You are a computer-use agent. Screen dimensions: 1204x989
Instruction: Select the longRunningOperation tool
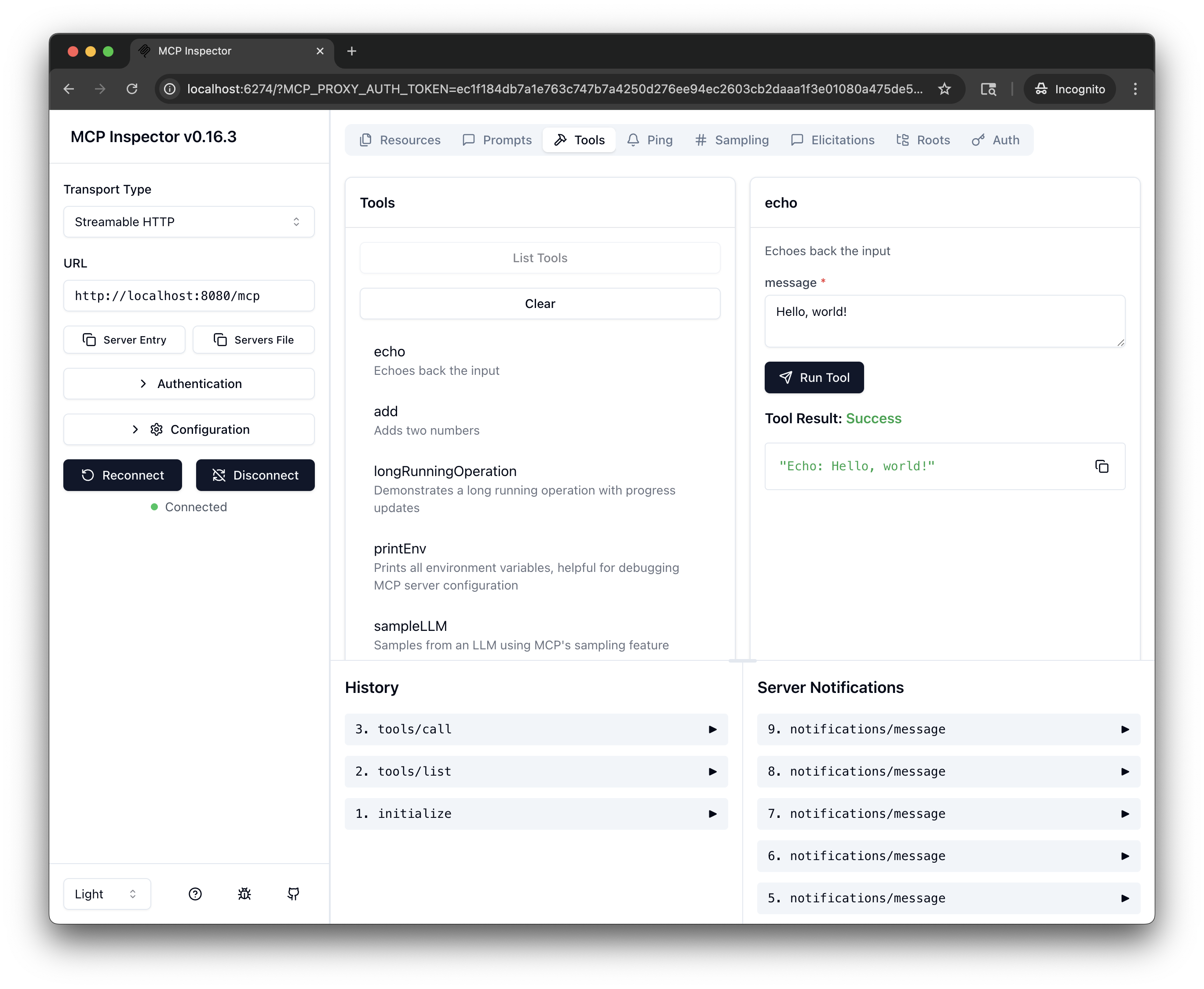[445, 471]
